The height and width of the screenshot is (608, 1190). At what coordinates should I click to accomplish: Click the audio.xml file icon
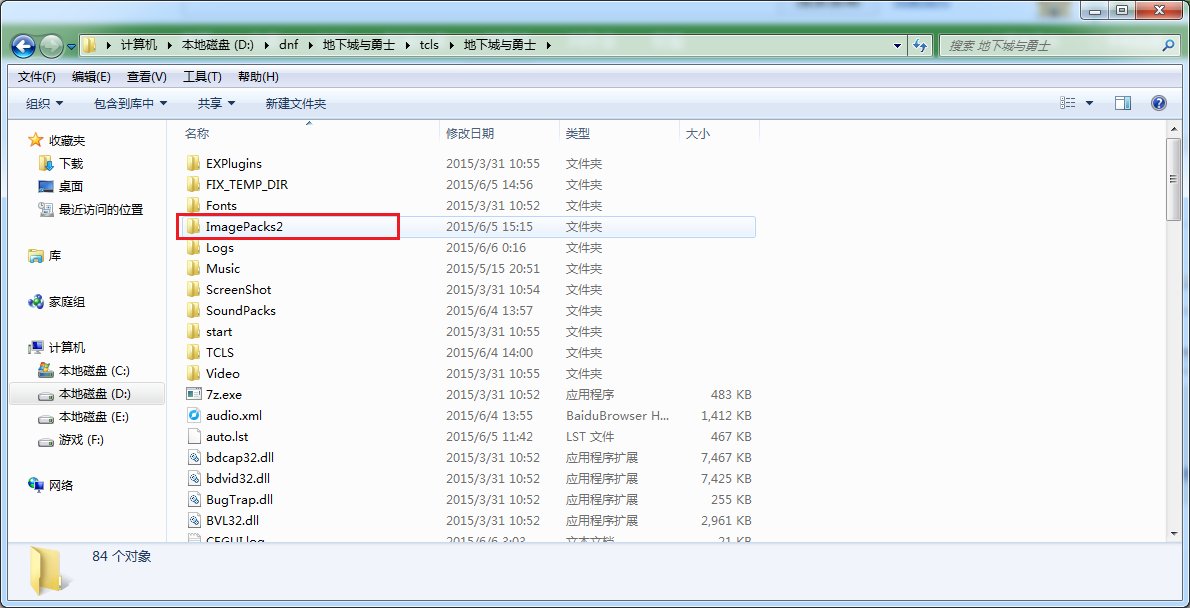[196, 415]
